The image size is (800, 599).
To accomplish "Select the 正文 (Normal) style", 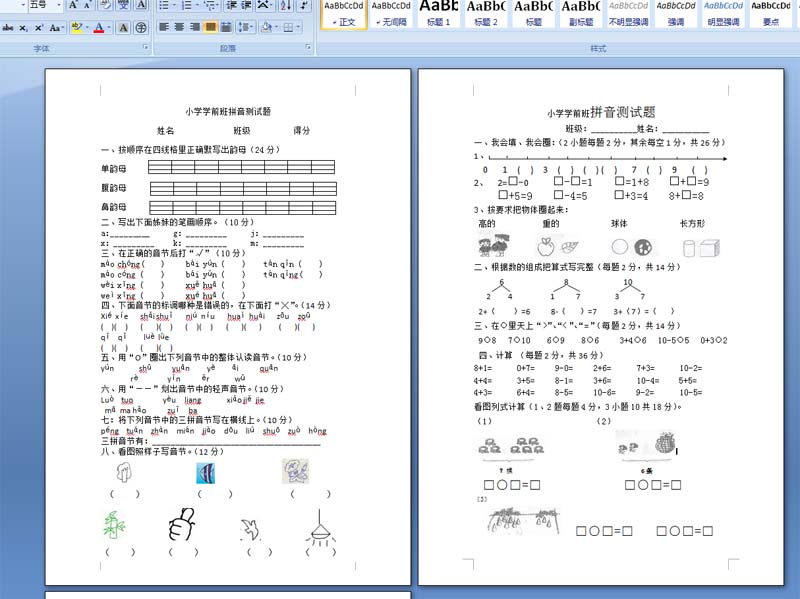I will [x=344, y=14].
